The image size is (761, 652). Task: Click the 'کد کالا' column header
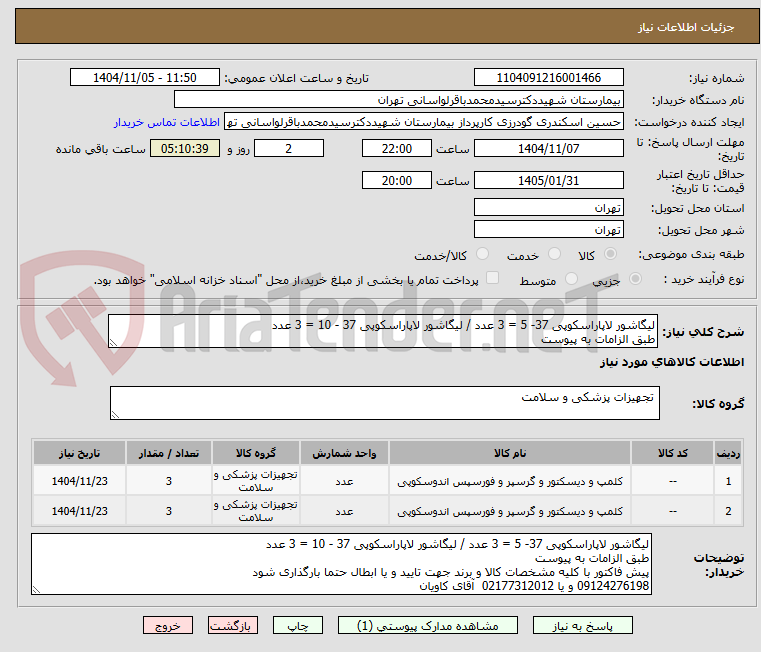pos(672,453)
